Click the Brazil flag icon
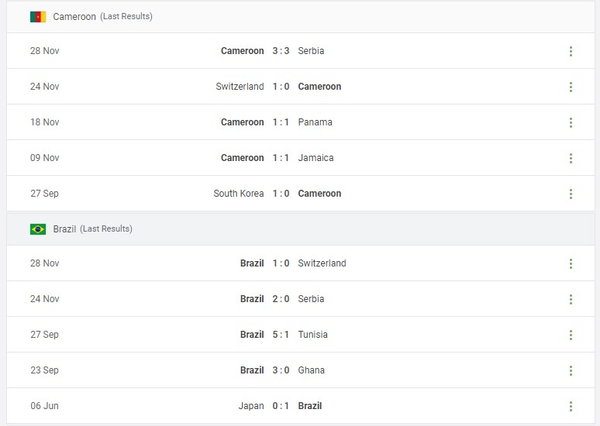The width and height of the screenshot is (600, 426). [x=38, y=229]
